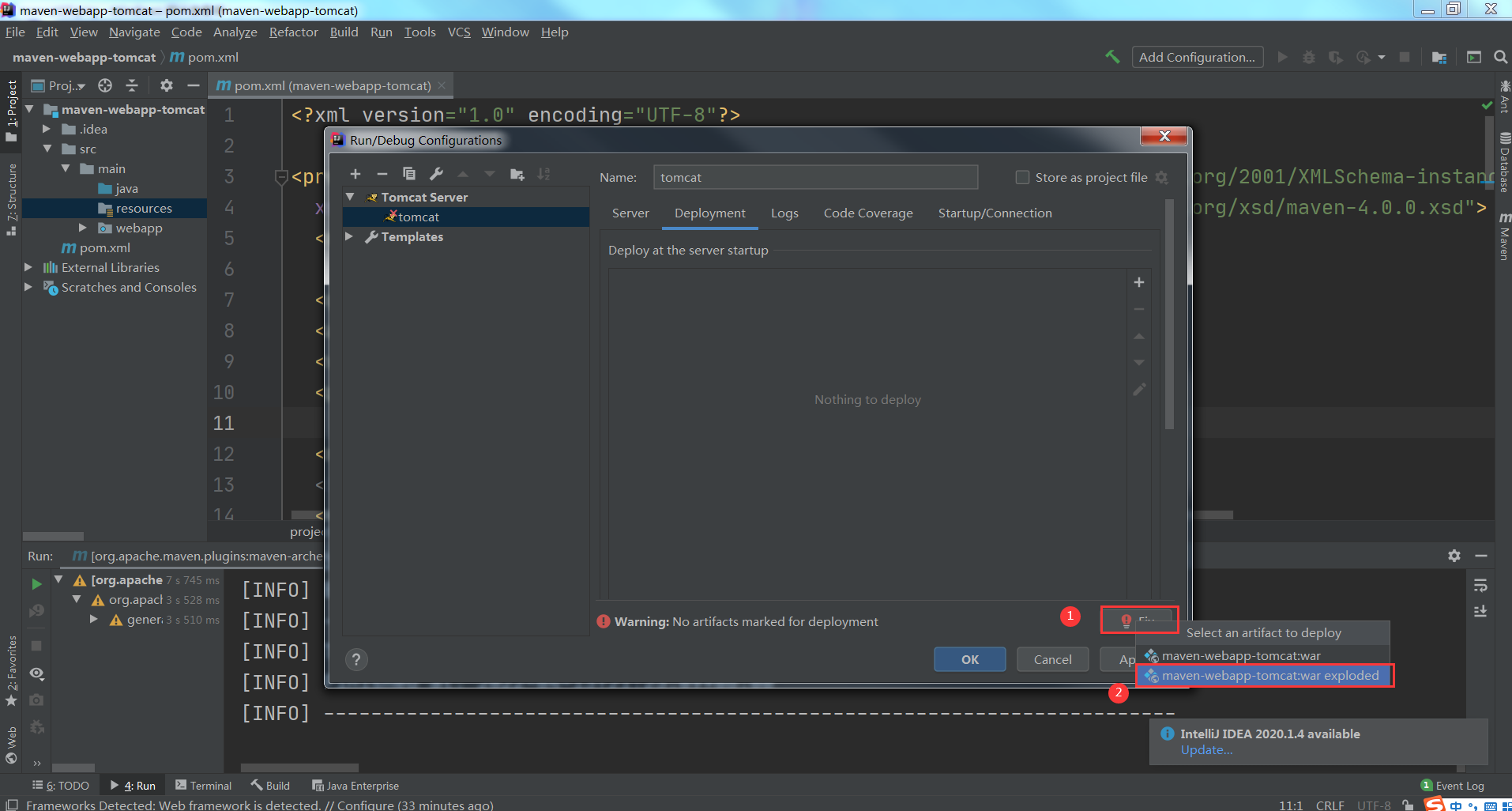Build project with green hammer icon
1512x811 pixels.
[x=1112, y=57]
